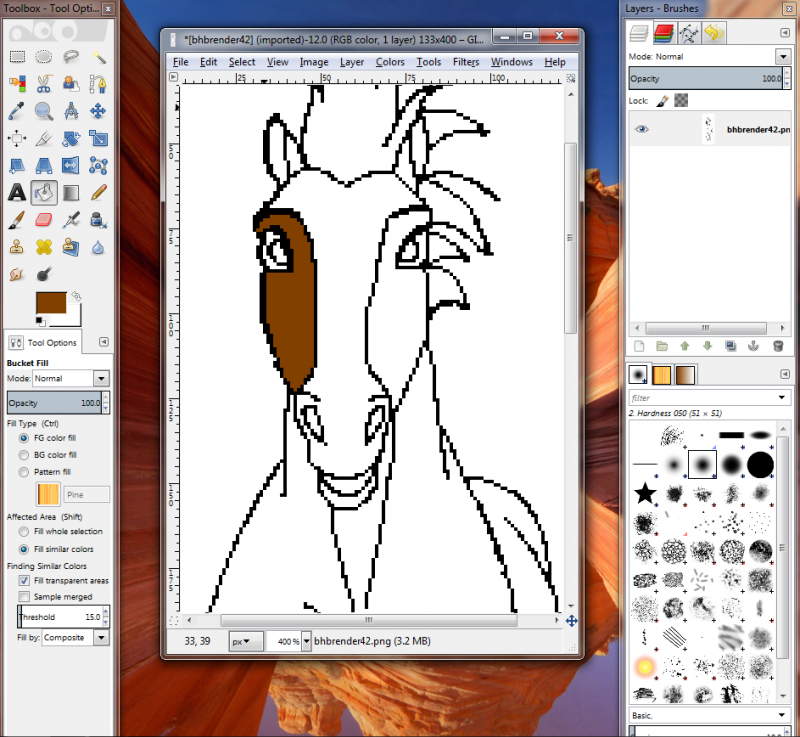Select the Bucket Fill tool
800x737 pixels.
44,193
